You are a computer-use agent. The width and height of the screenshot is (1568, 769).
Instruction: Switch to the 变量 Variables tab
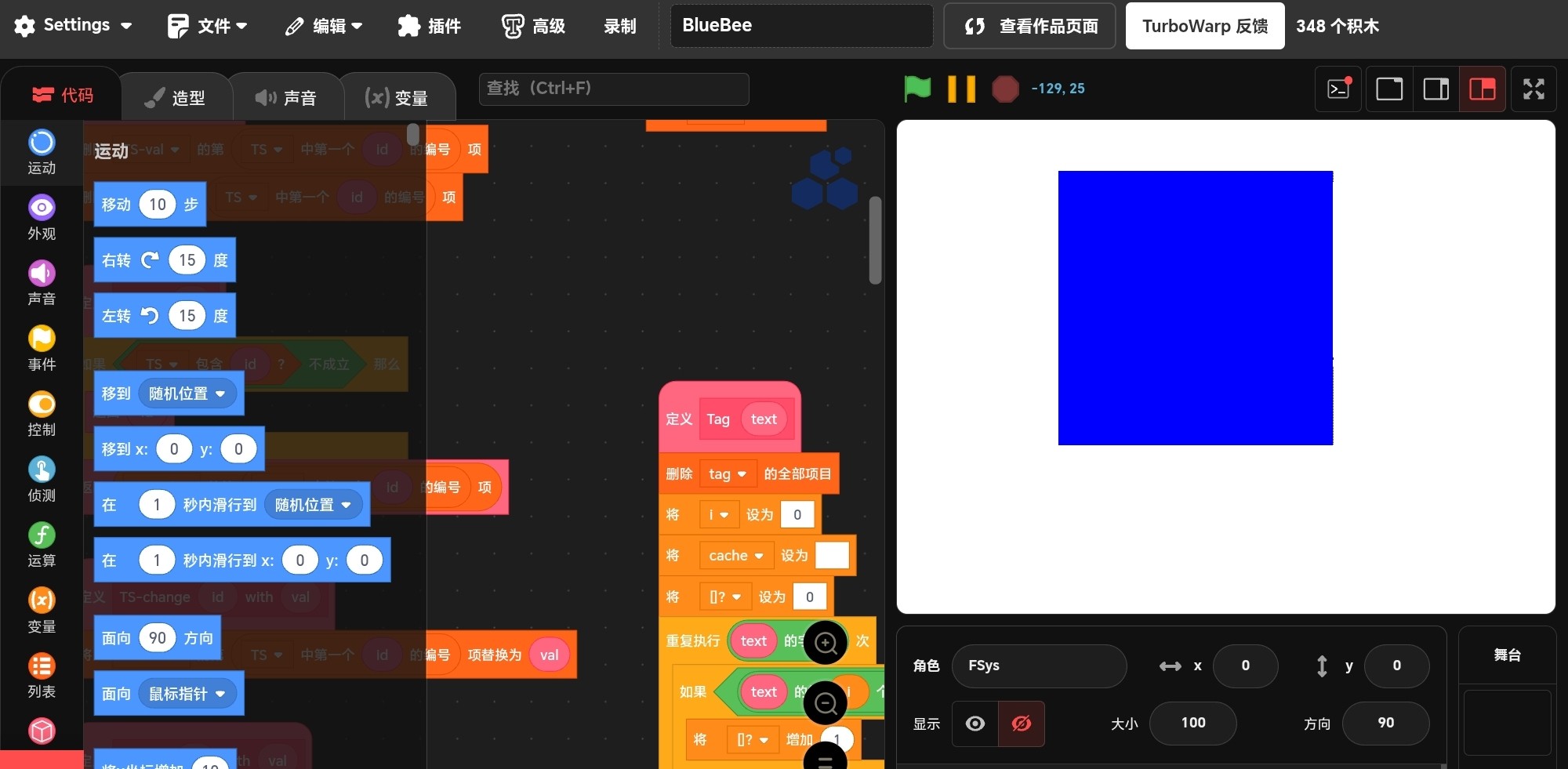pos(397,97)
